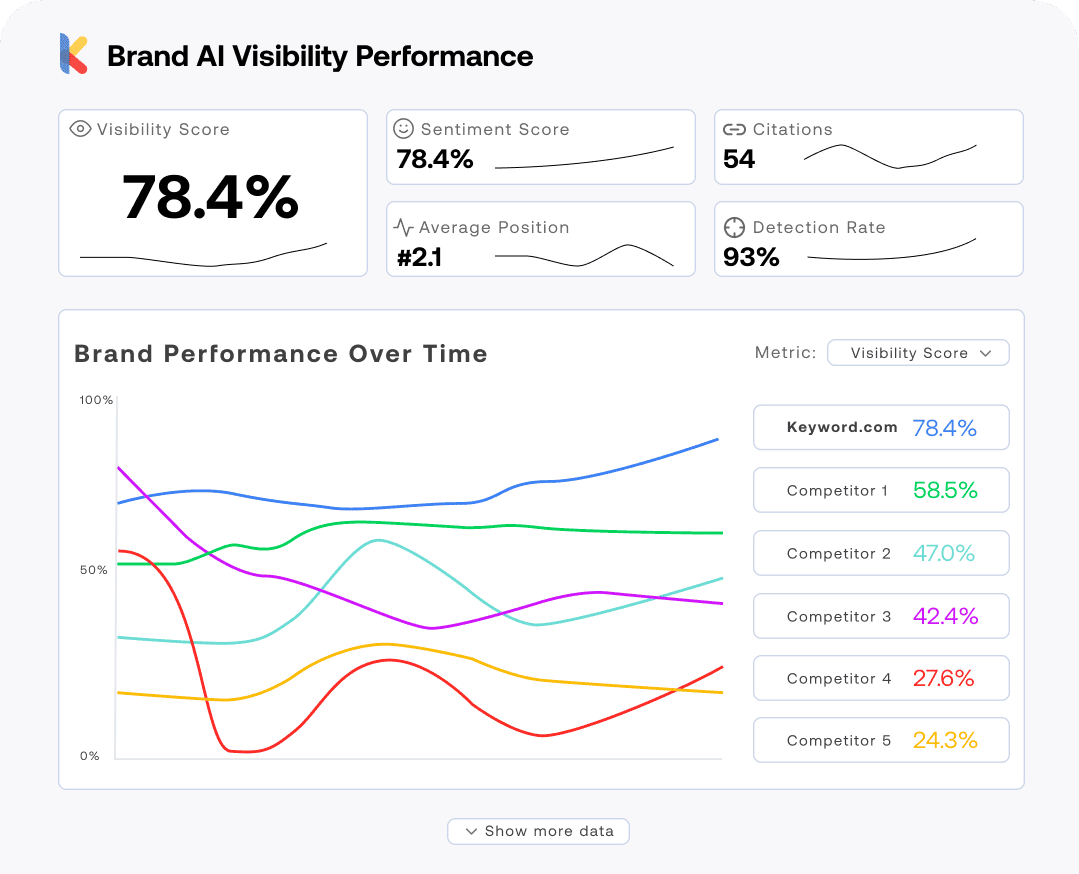The width and height of the screenshot is (1079, 874).
Task: Click the Keyword.com logo icon
Action: coord(74,54)
